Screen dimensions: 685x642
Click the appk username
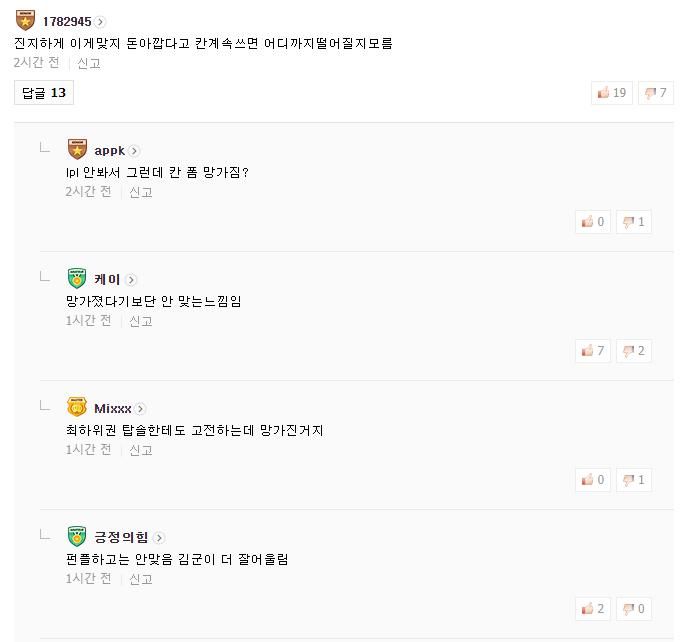pyautogui.click(x=109, y=151)
